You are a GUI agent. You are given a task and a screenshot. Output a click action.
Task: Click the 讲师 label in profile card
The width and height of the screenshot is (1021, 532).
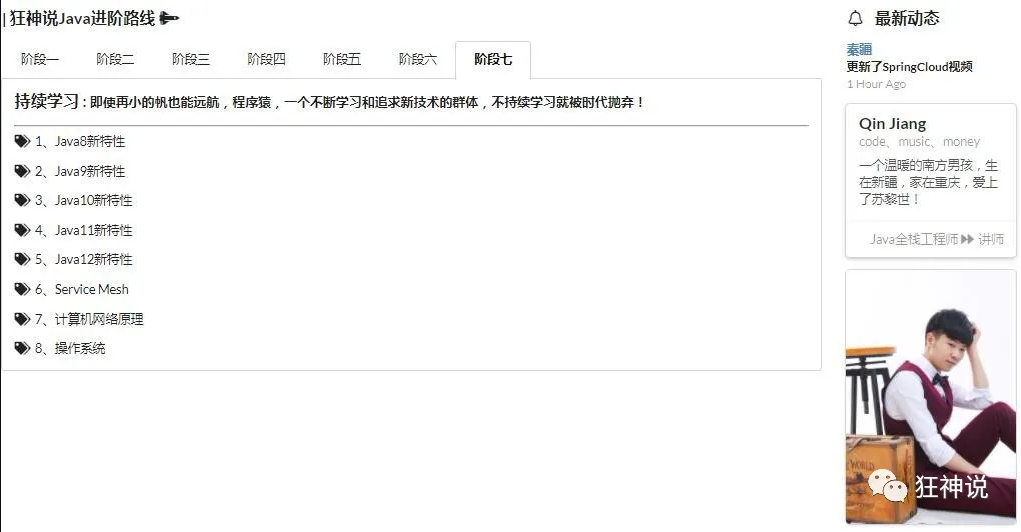click(991, 240)
